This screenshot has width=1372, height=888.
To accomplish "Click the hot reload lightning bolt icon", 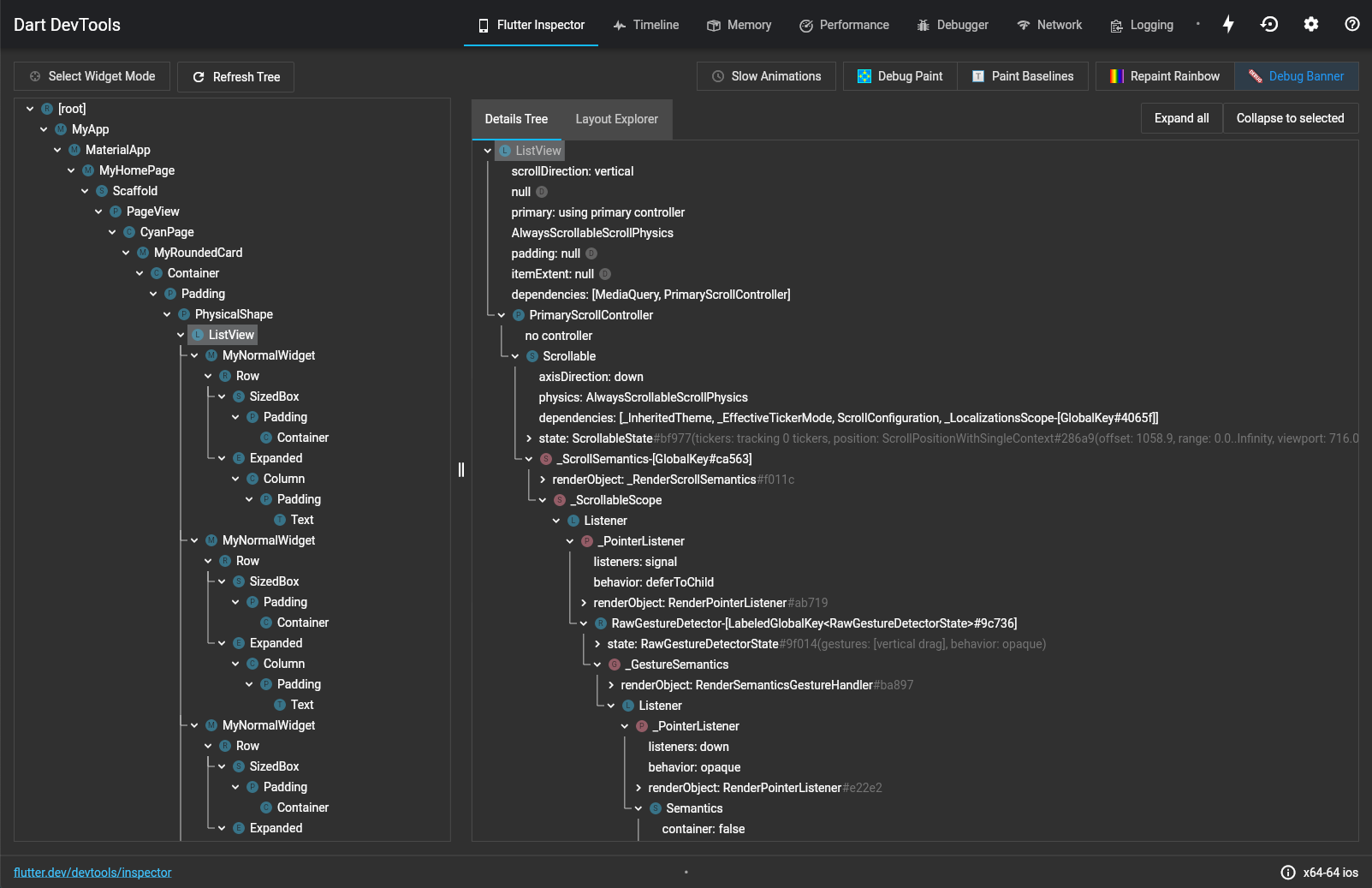I will point(1228,24).
